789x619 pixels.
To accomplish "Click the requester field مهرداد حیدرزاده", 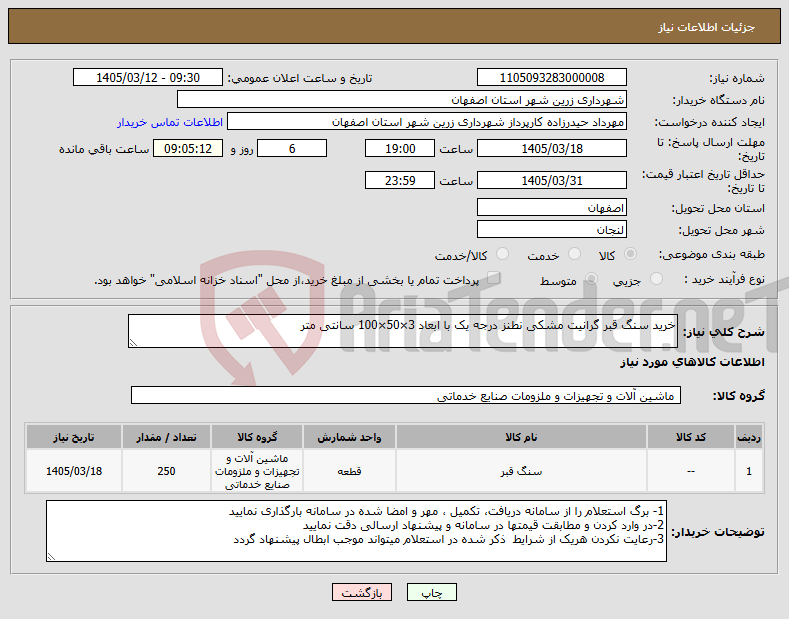I will click(x=427, y=122).
